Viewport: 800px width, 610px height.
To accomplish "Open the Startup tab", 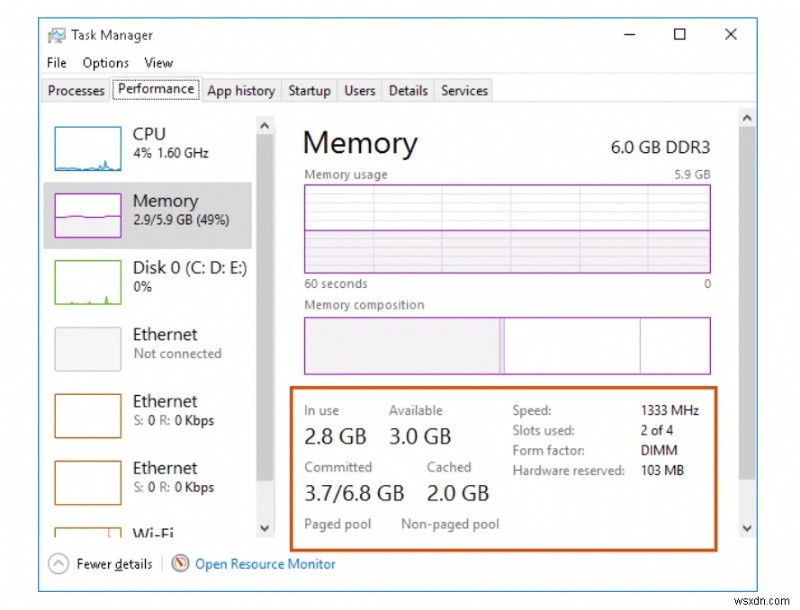I will click(309, 90).
